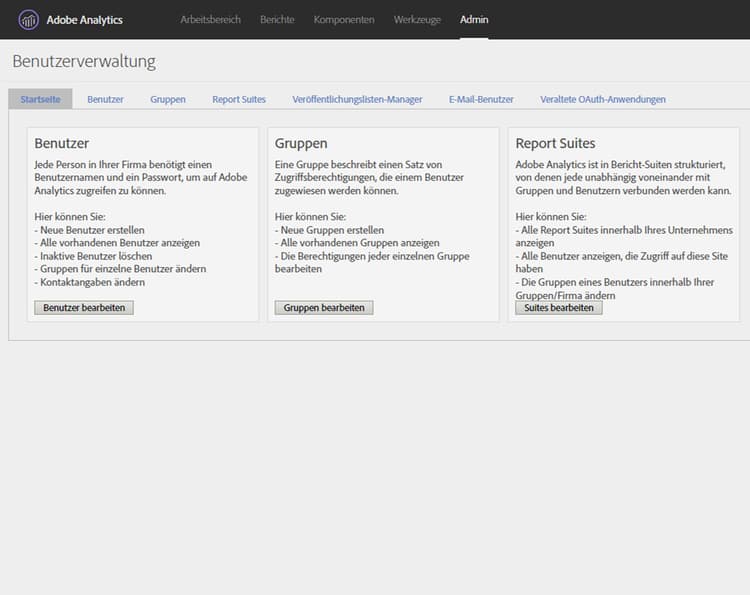750x595 pixels.
Task: Click the Gruppen panel heading
Action: (301, 143)
